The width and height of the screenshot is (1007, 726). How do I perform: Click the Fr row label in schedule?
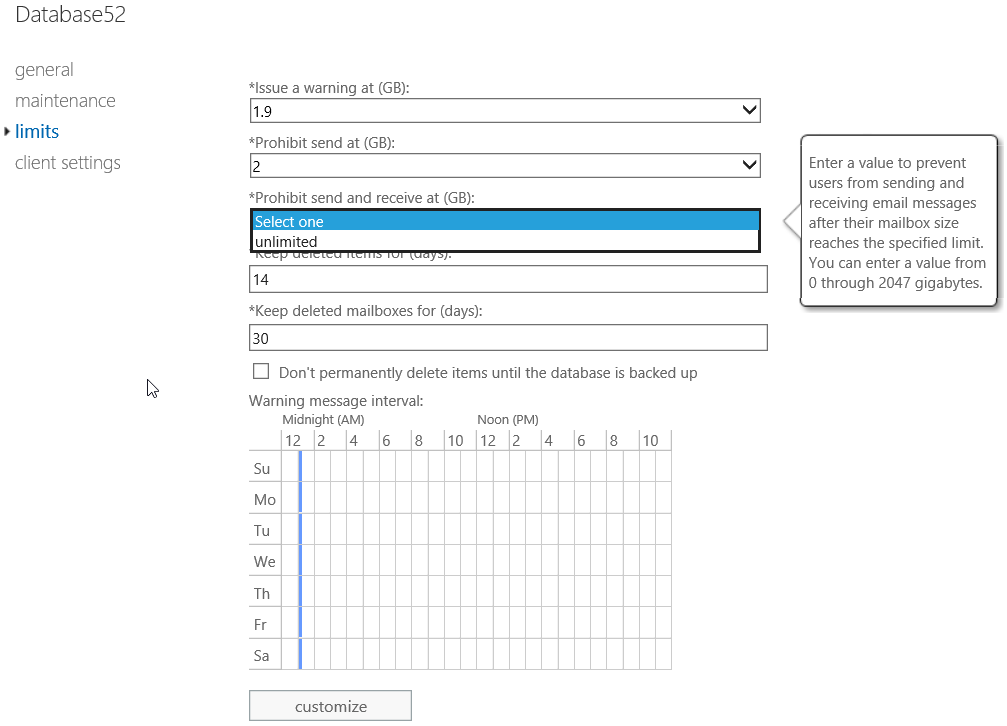tap(259, 624)
